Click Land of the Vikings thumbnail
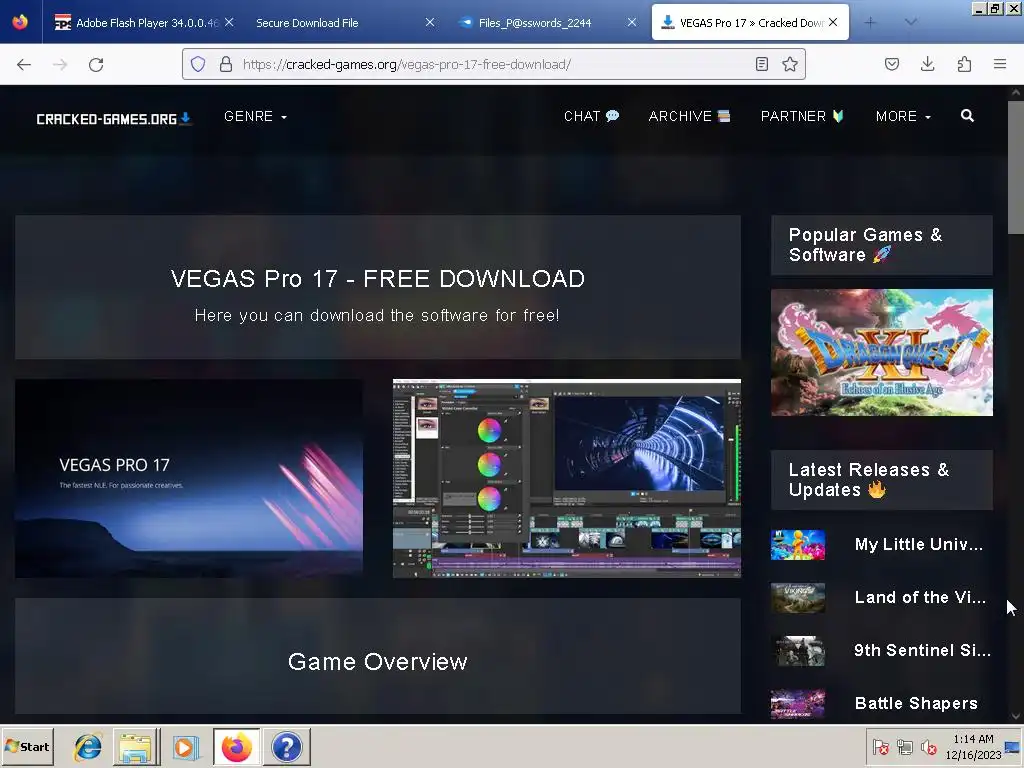Screen dimensions: 1024x768 pyautogui.click(x=797, y=598)
